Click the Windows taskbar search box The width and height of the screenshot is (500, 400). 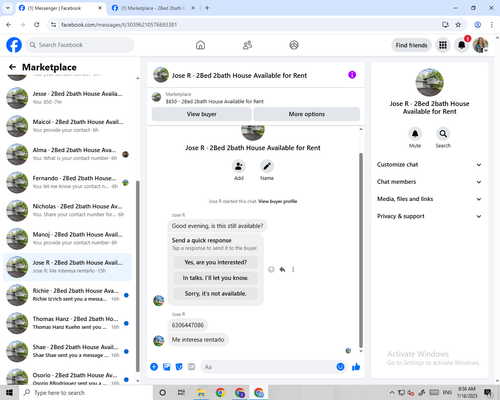coord(86,393)
